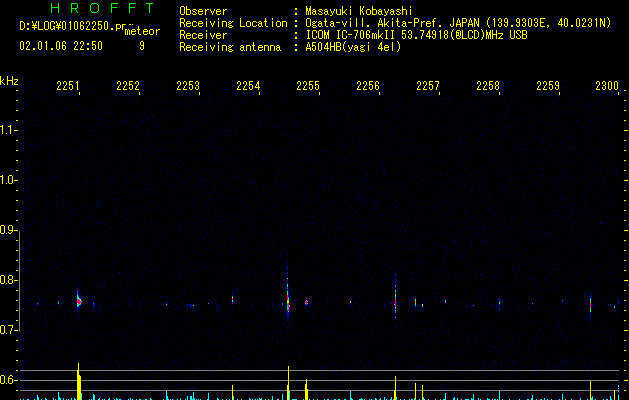Image resolution: width=629 pixels, height=400 pixels.
Task: Click the 1.1 frequency axis label
Action: point(9,130)
